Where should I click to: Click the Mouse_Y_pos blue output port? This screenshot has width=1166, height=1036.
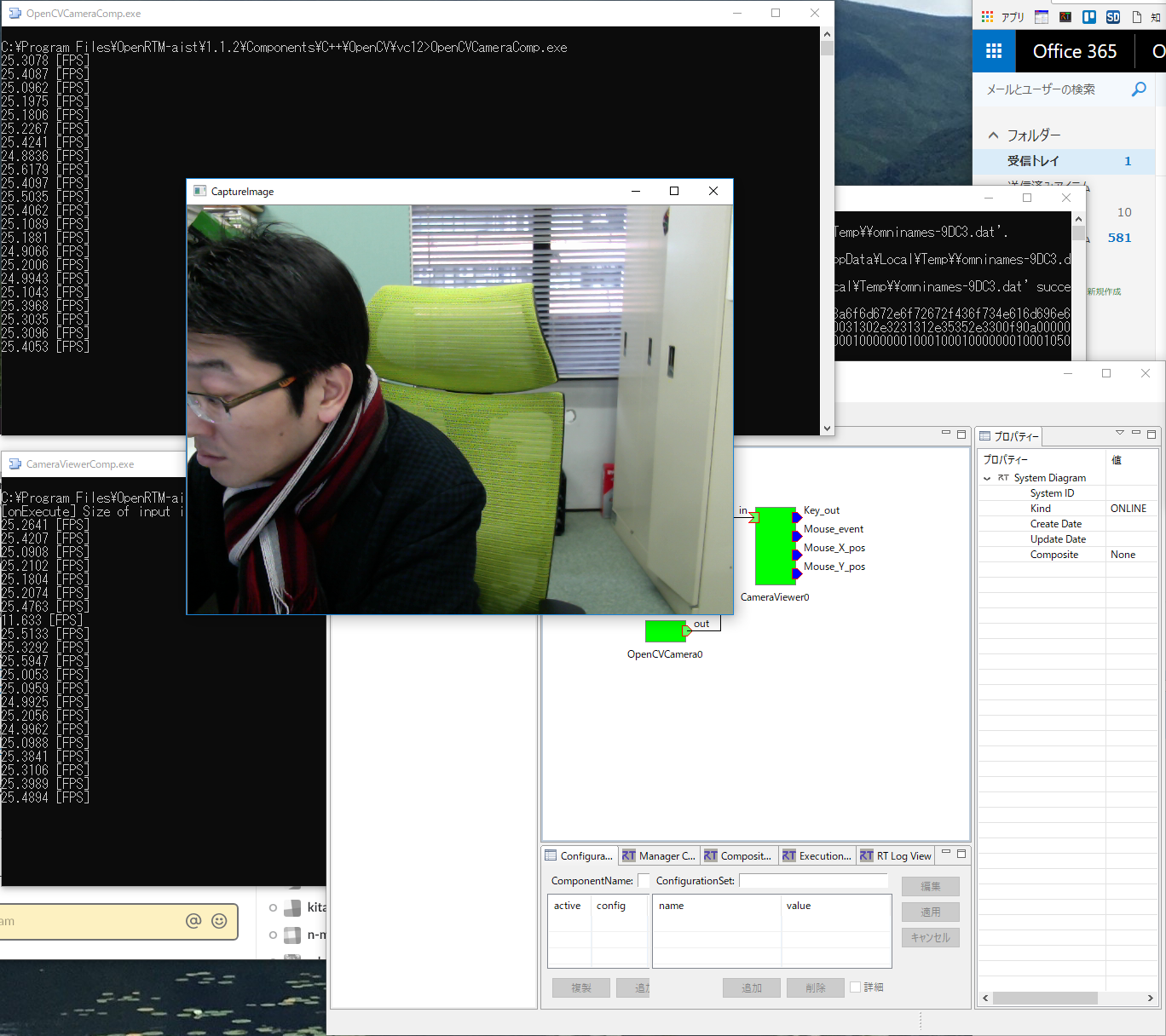(x=797, y=573)
